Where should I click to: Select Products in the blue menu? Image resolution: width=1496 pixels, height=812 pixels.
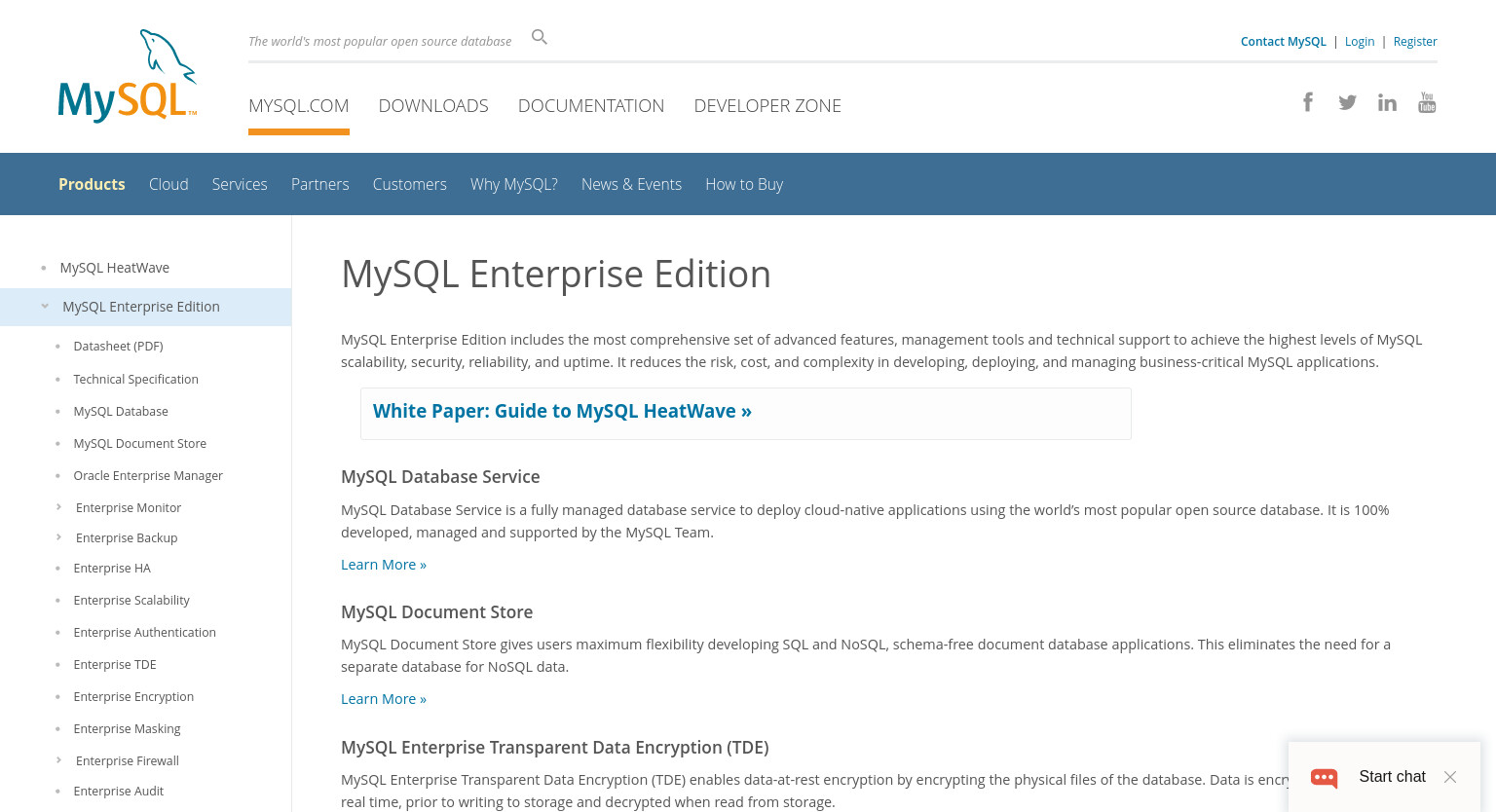click(x=92, y=184)
